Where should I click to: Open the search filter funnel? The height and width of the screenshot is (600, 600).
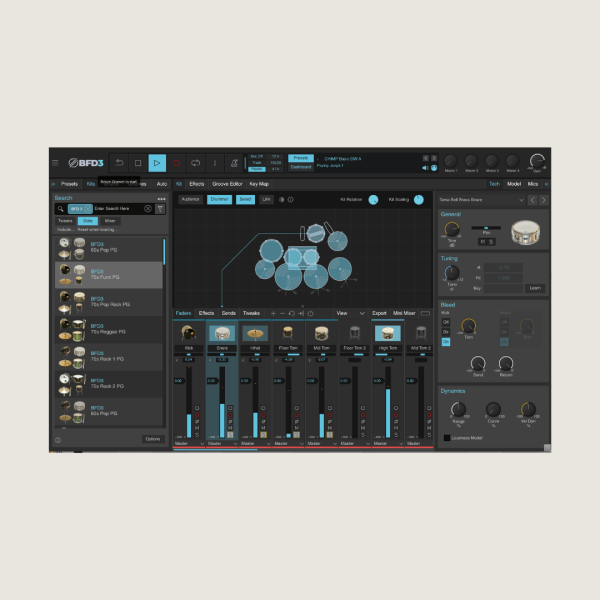160,209
